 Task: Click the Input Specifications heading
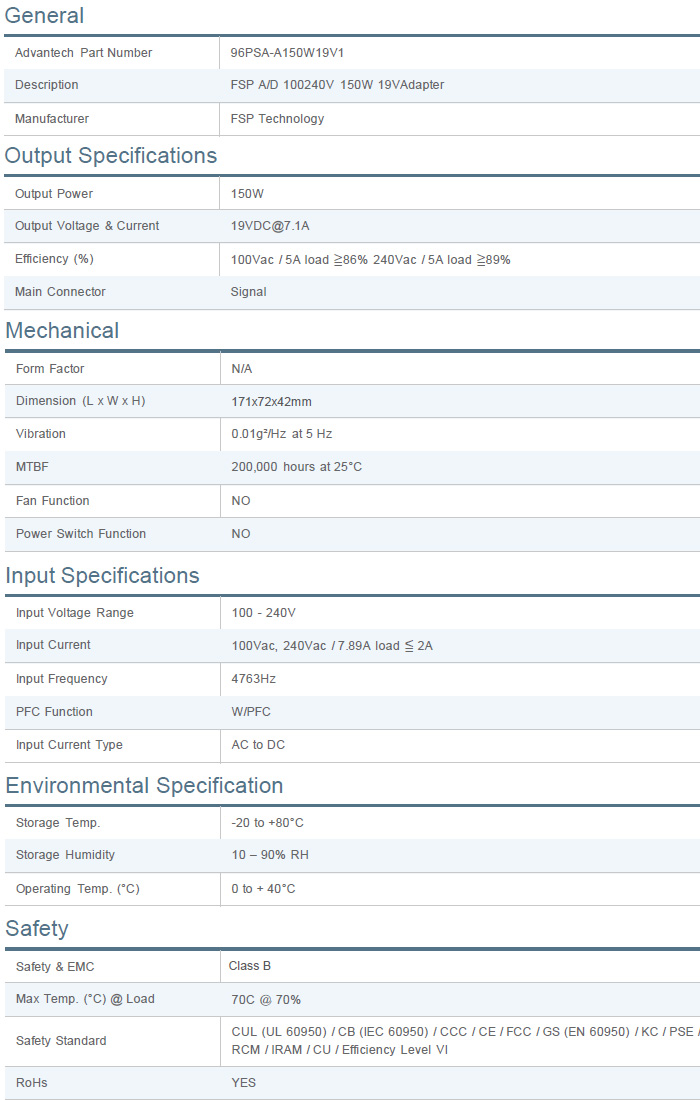tap(102, 576)
